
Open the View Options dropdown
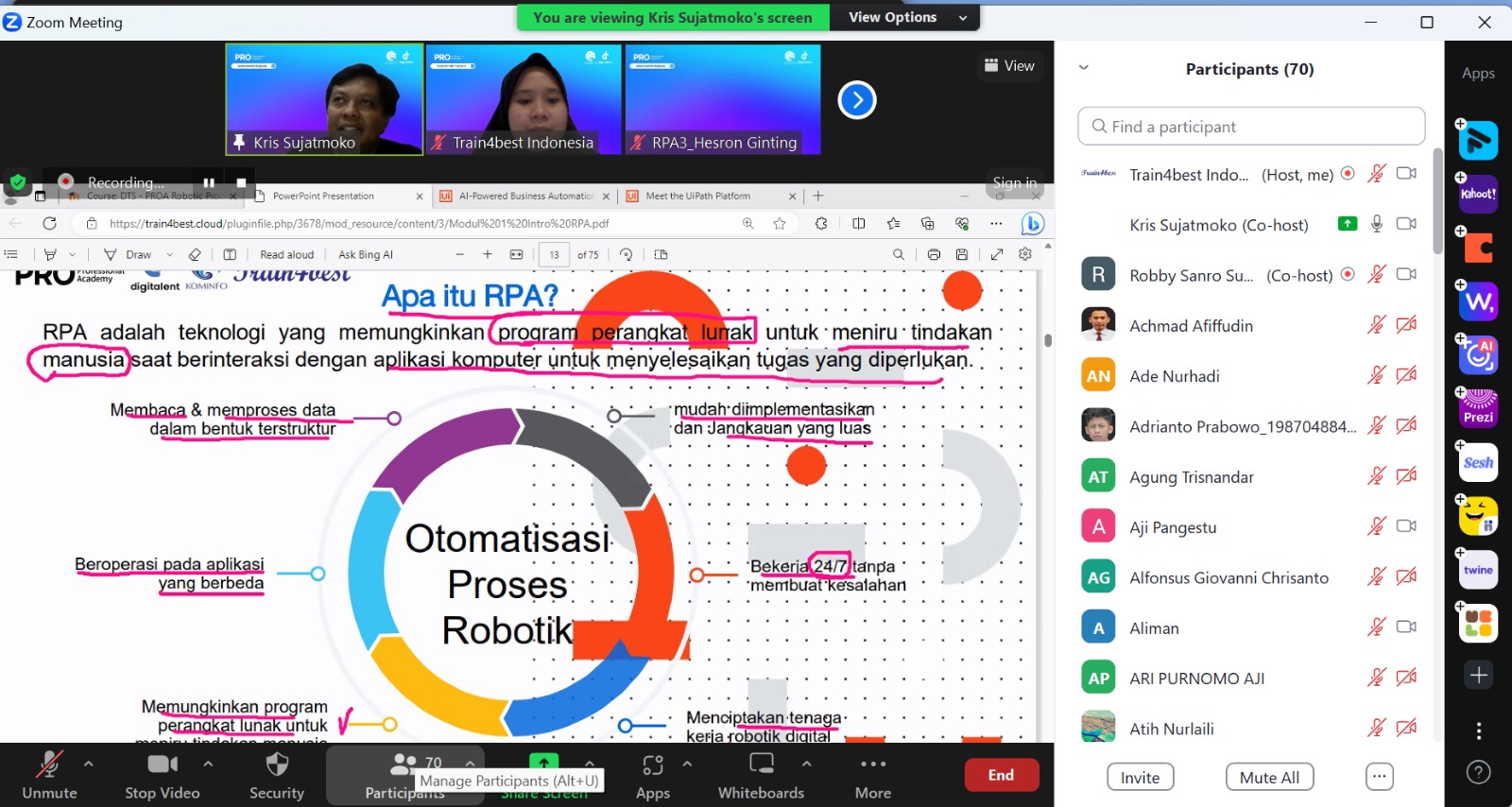tap(905, 17)
